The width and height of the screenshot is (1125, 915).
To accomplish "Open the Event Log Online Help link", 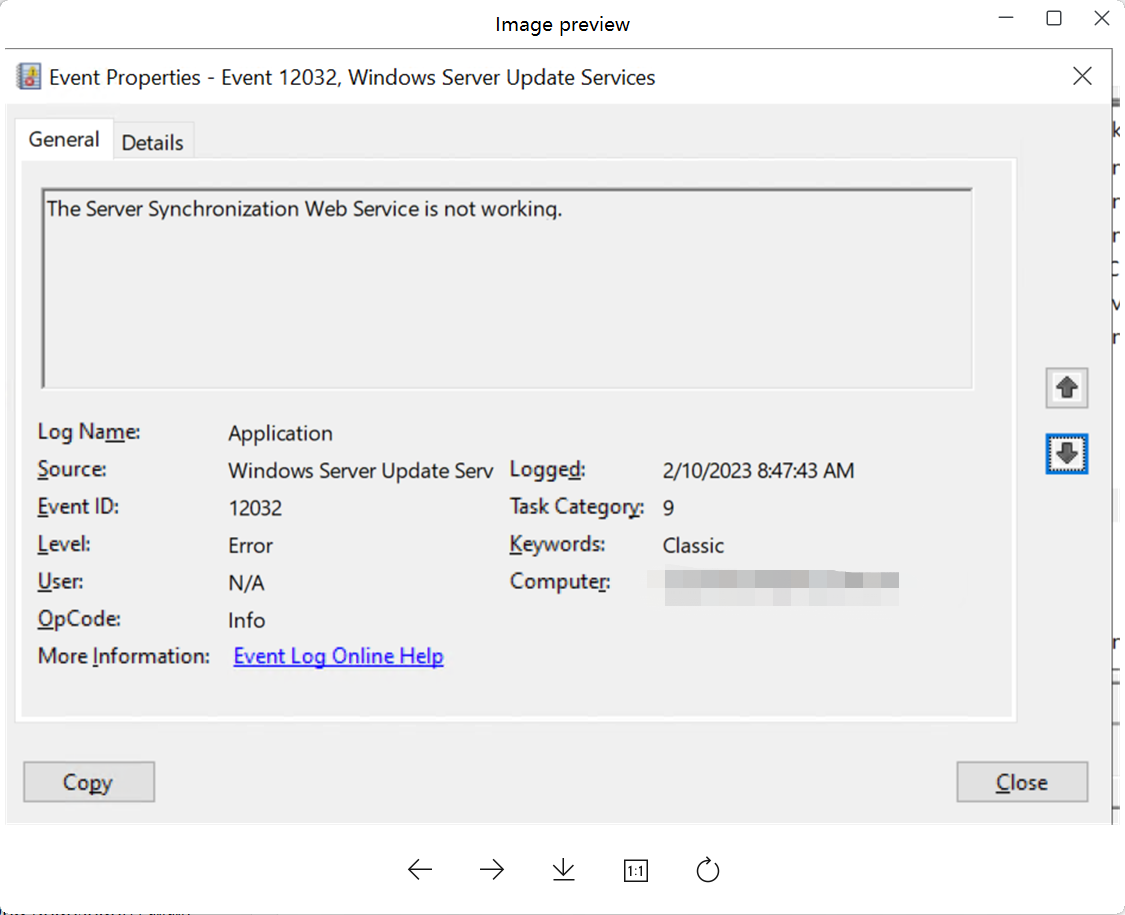I will tap(338, 656).
